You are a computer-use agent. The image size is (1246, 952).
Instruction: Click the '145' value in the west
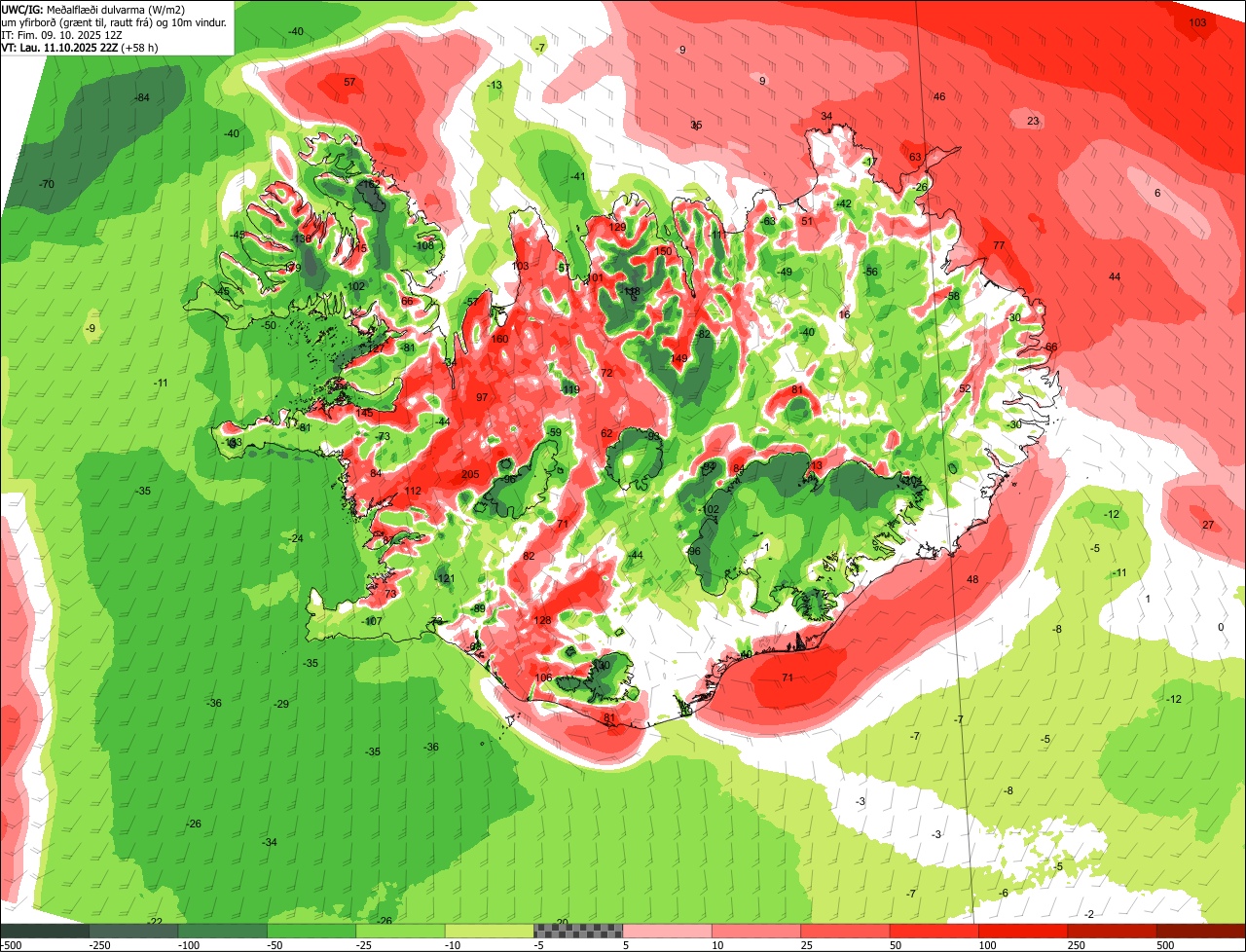pyautogui.click(x=365, y=414)
